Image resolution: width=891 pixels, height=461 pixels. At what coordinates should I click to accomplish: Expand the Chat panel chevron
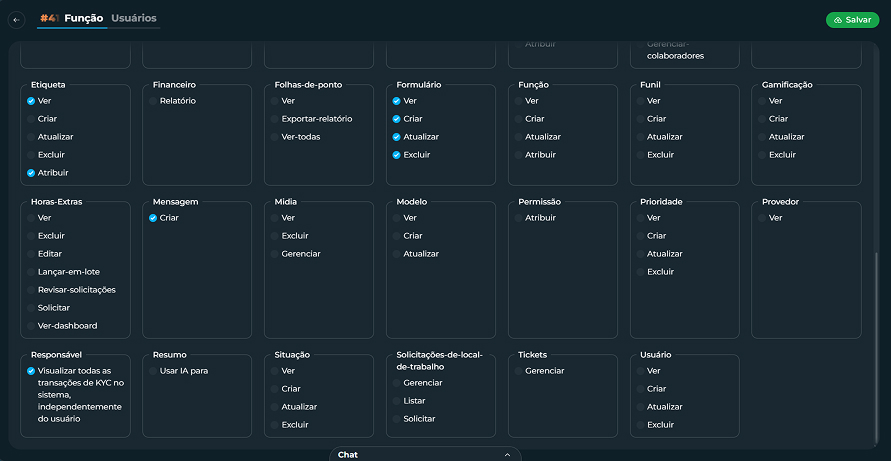point(507,455)
